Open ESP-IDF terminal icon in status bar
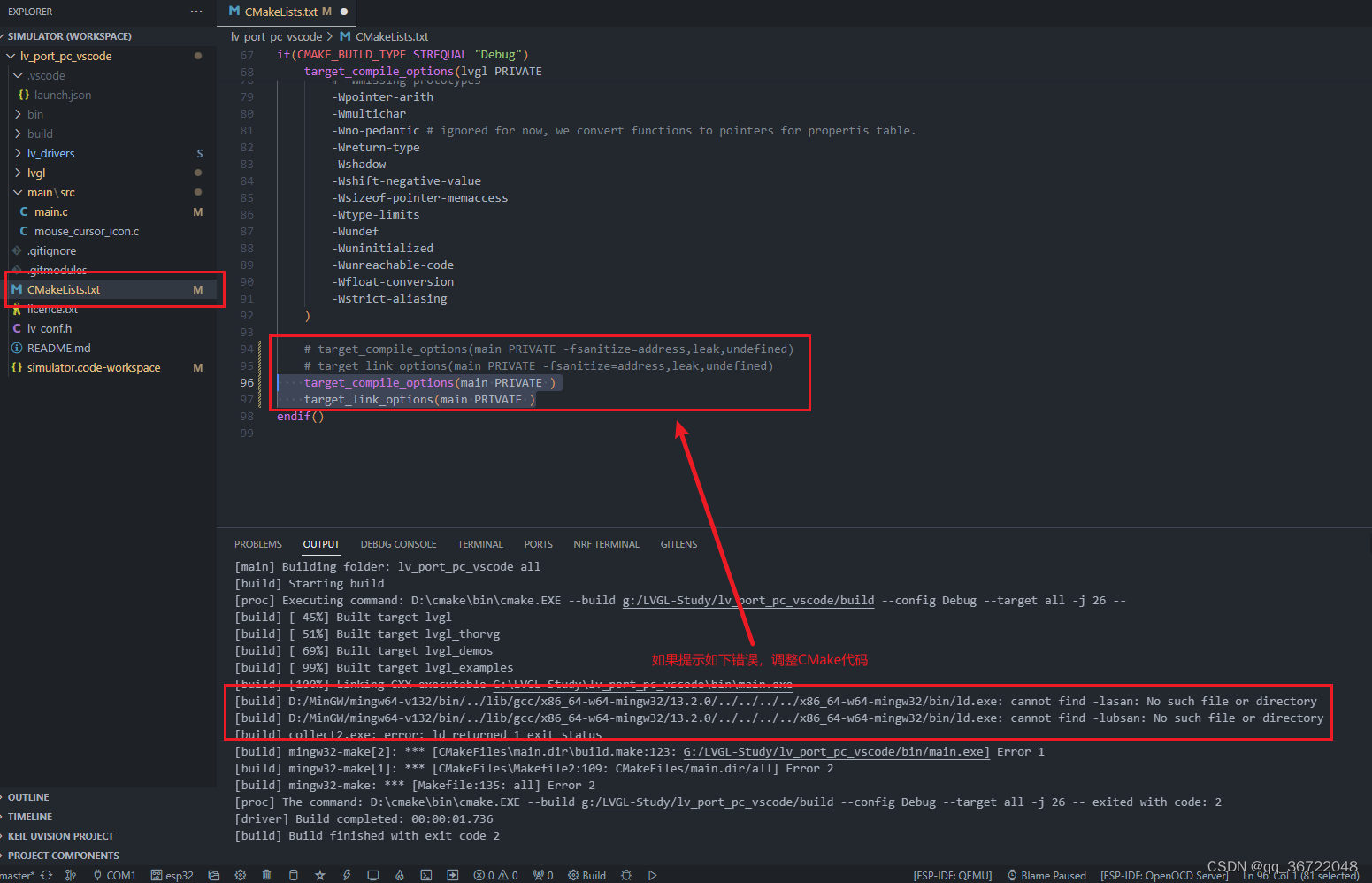1372x883 pixels. 425,875
